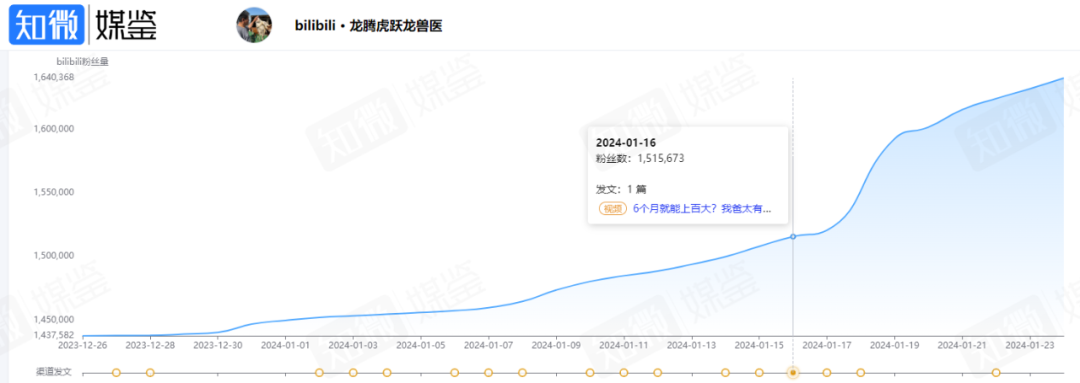
Task: Click the 知微 blue logo icon
Action: pyautogui.click(x=47, y=25)
